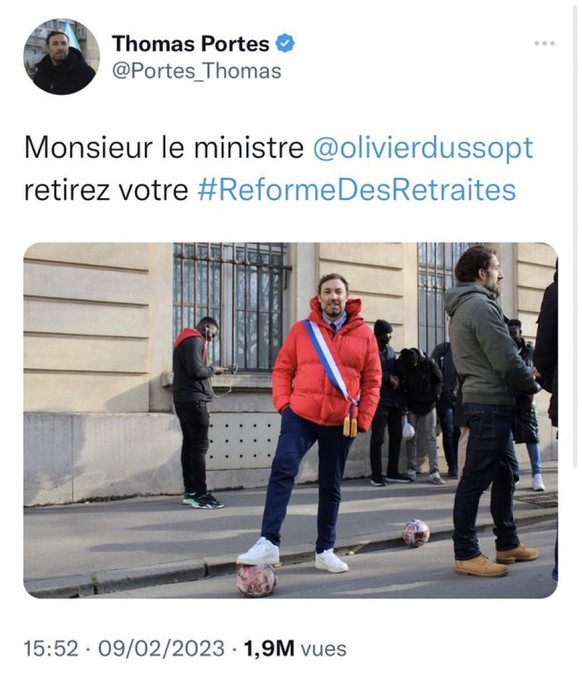Visit the @Portes_Thomas handle
Image resolution: width=582 pixels, height=674 pixels.
point(196,71)
